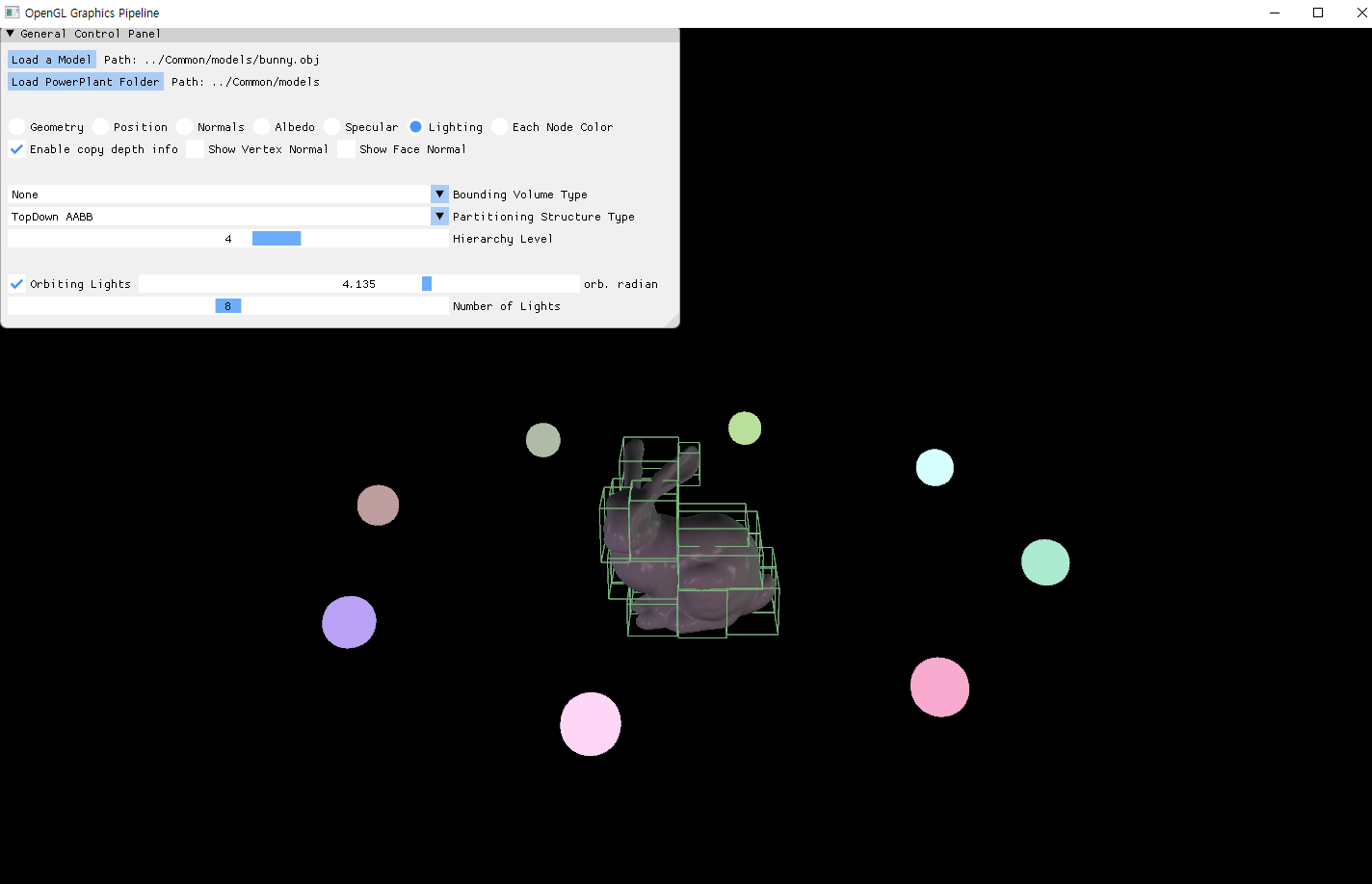Select the Position render mode
Screen dimensions: 1372x884
[99, 126]
